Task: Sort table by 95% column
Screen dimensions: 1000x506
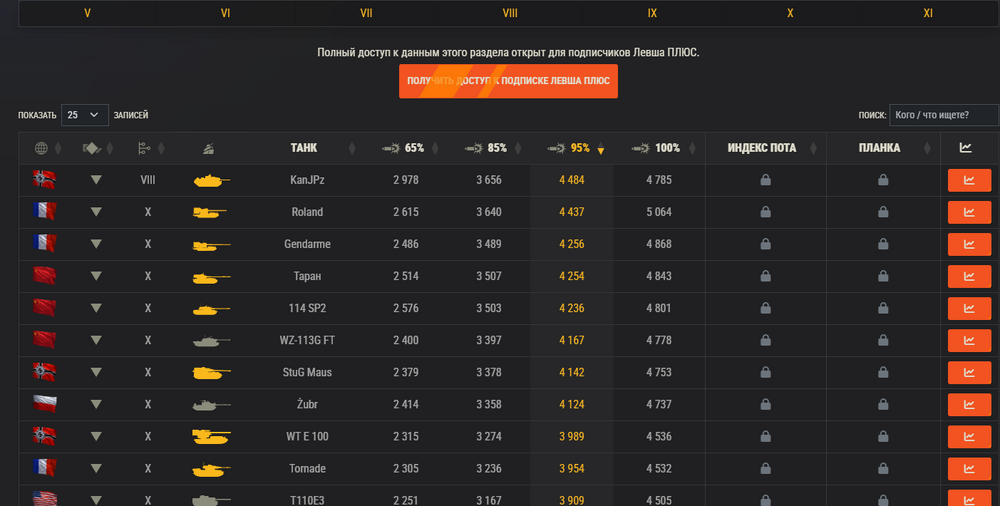Action: [x=569, y=148]
